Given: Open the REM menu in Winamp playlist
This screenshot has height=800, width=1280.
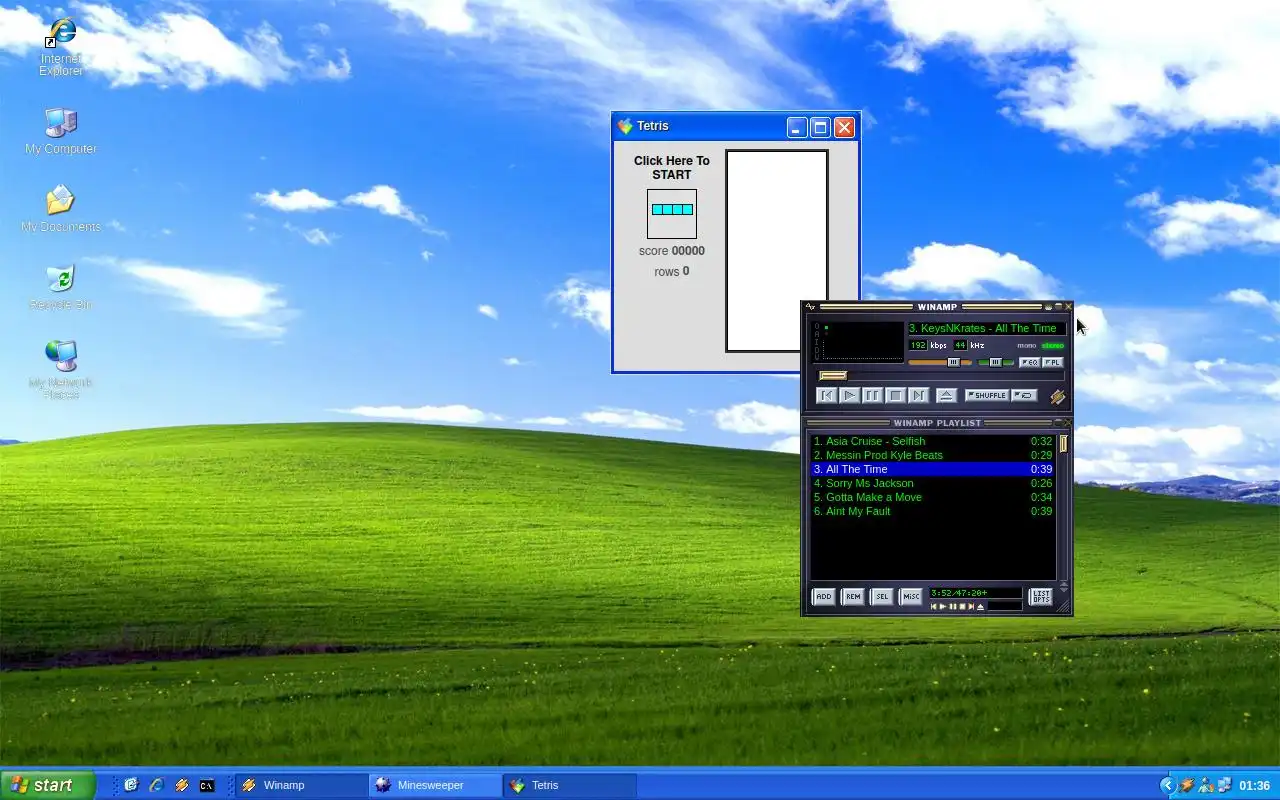Looking at the screenshot, I should (x=852, y=596).
